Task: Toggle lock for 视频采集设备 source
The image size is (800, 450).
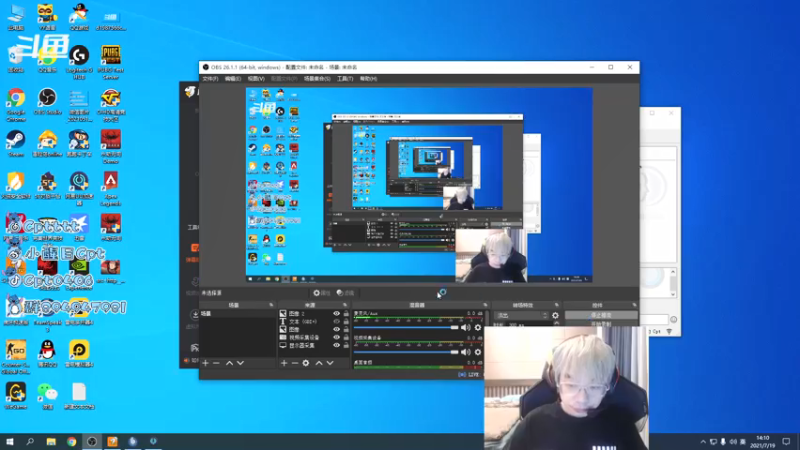Action: tap(346, 337)
